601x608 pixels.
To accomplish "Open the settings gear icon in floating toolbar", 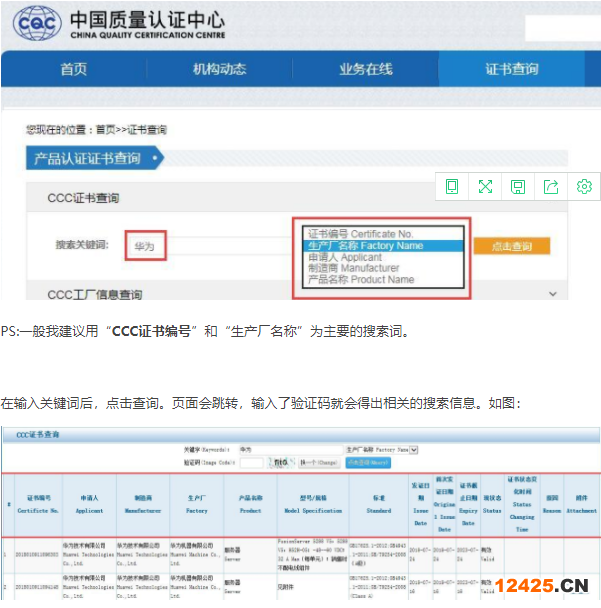I will (x=584, y=187).
